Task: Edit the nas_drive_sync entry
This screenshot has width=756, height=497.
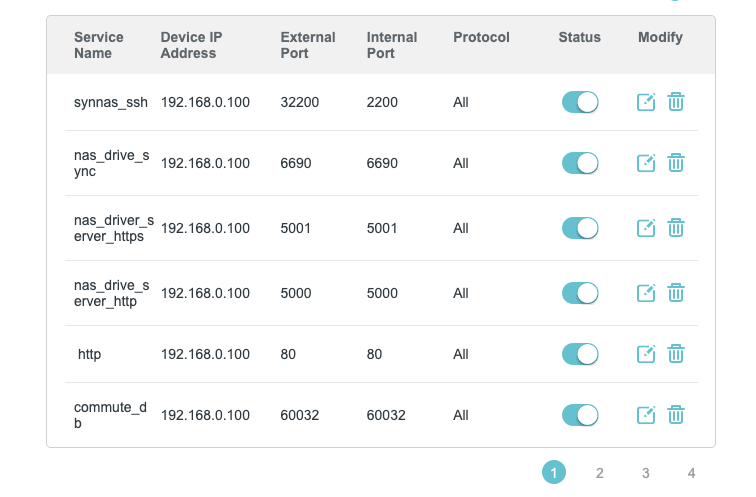Action: [x=646, y=163]
